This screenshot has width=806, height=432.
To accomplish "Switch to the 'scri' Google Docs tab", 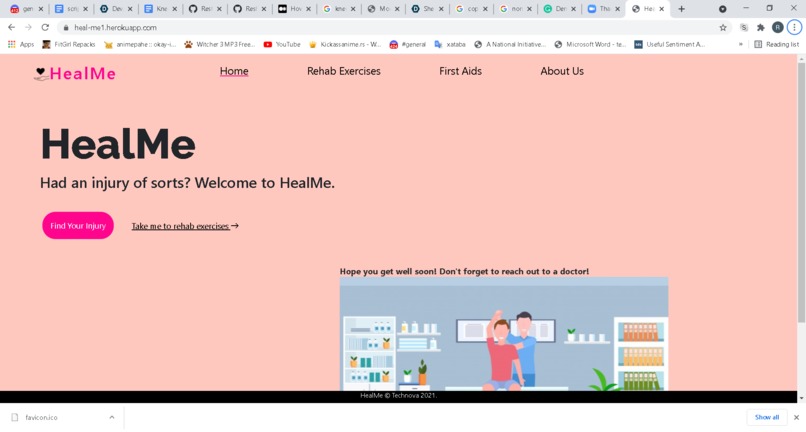I will tap(71, 9).
